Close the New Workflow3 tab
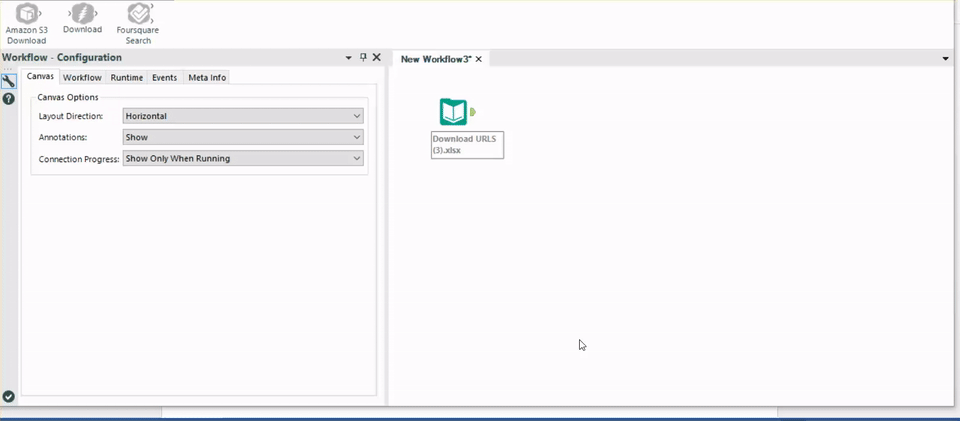Screen dimensions: 960x421 click(479, 59)
